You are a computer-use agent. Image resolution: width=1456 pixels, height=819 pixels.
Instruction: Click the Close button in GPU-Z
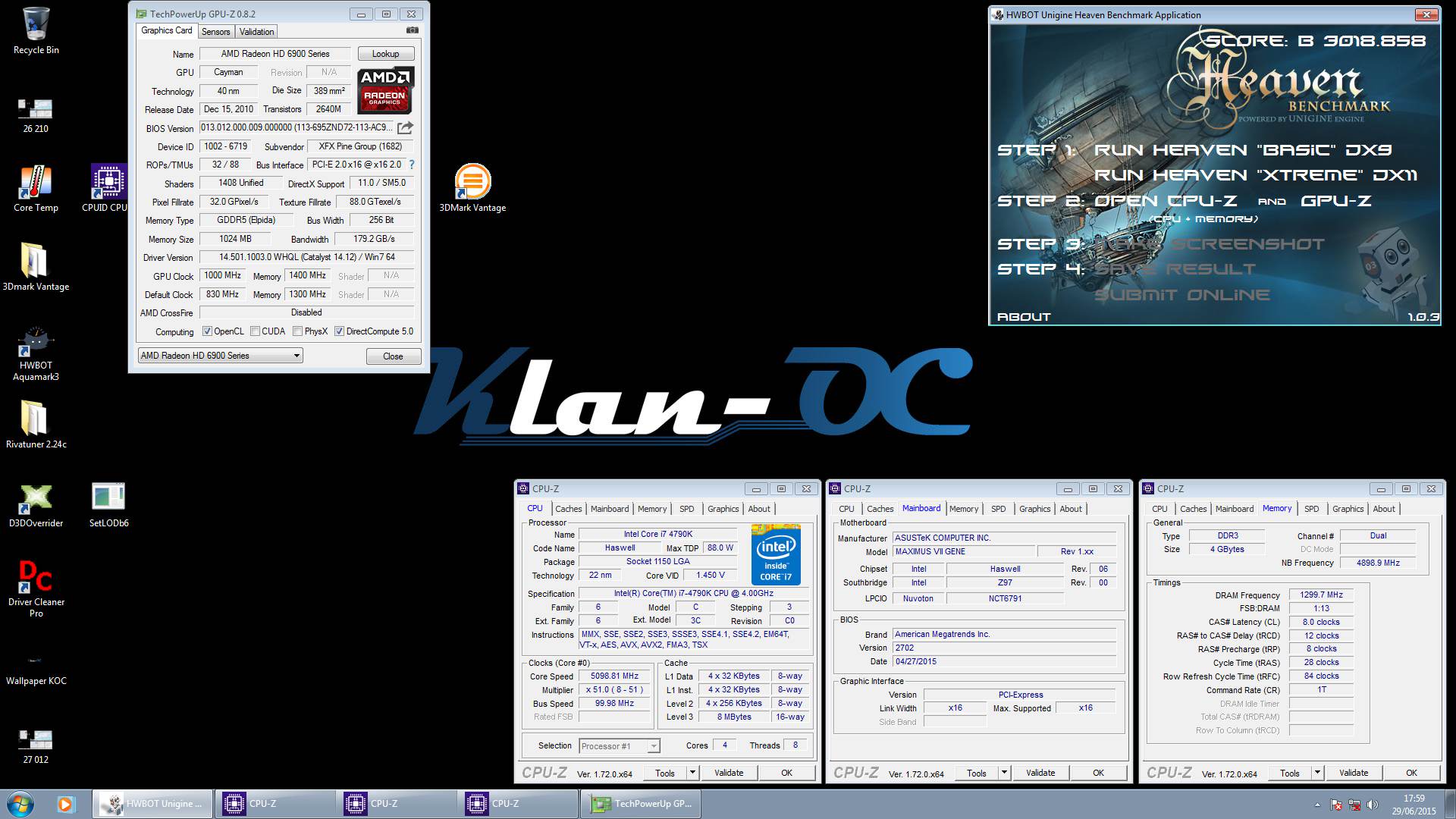point(393,356)
